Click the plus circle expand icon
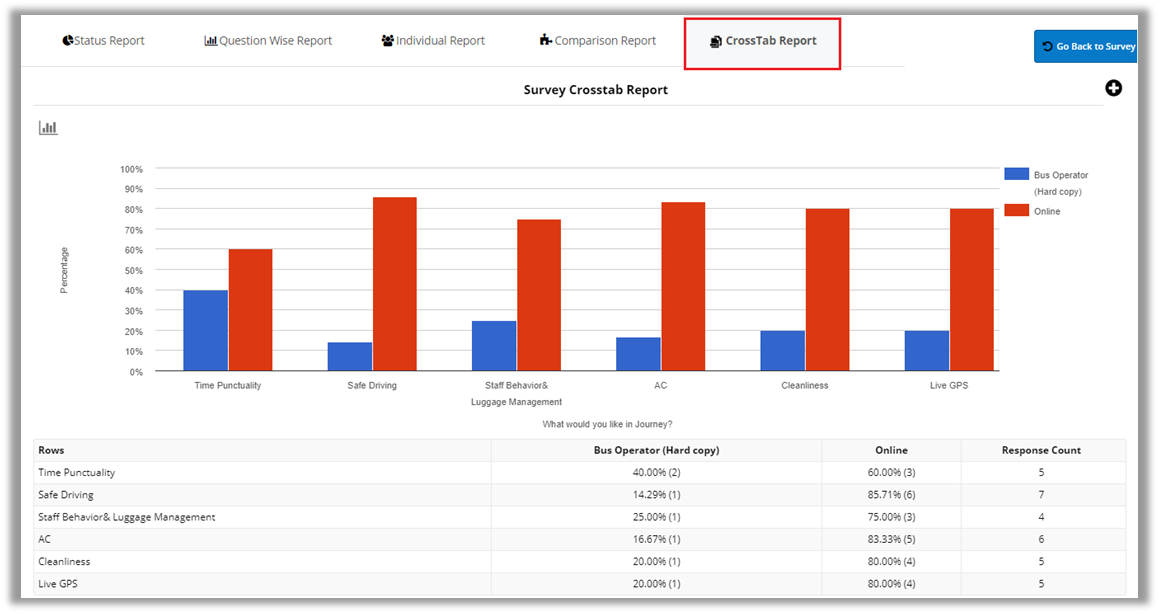Screen dimensions: 1160x614 click(x=1113, y=89)
